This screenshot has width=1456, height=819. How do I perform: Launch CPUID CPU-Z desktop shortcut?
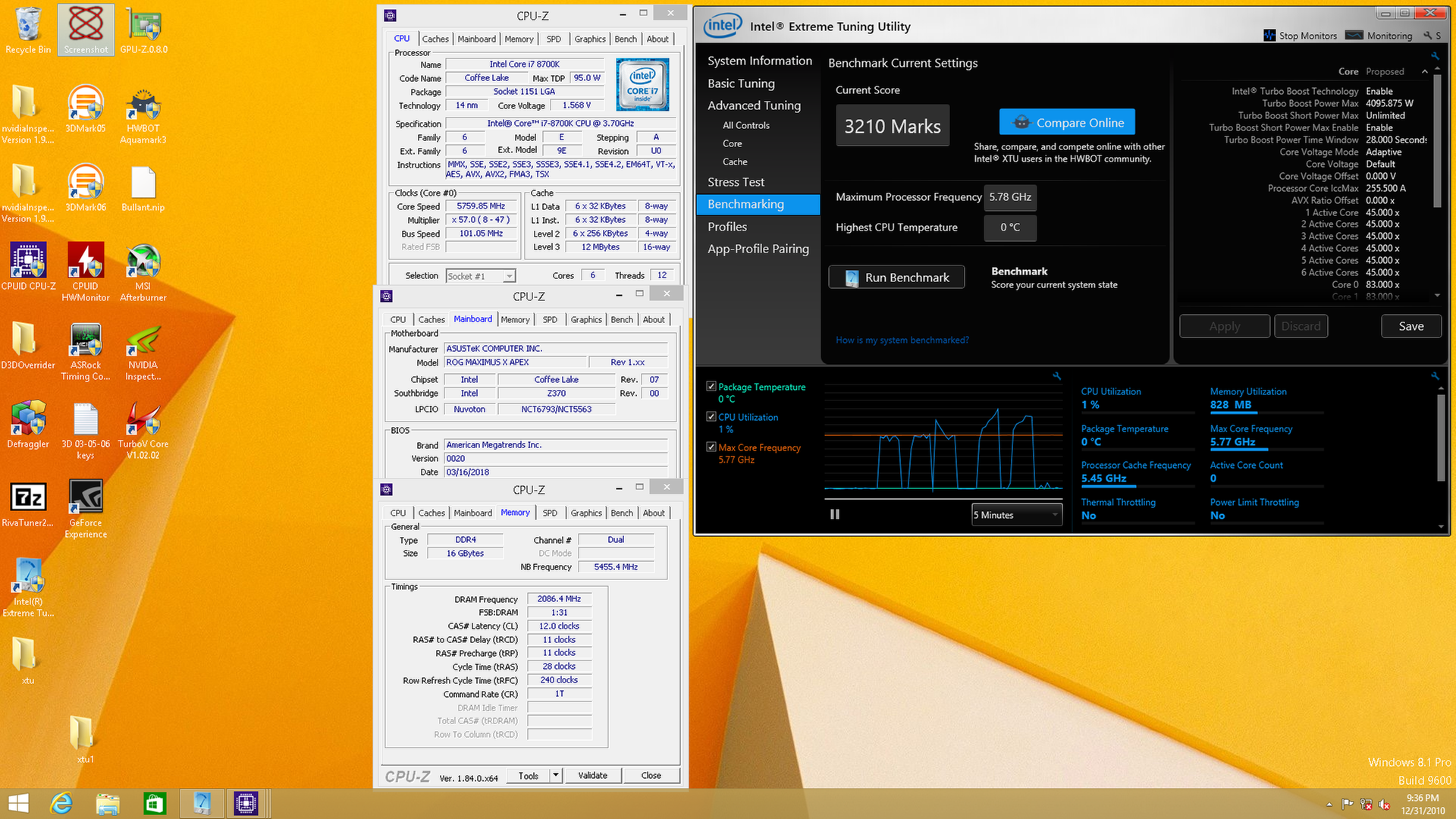pos(28,267)
